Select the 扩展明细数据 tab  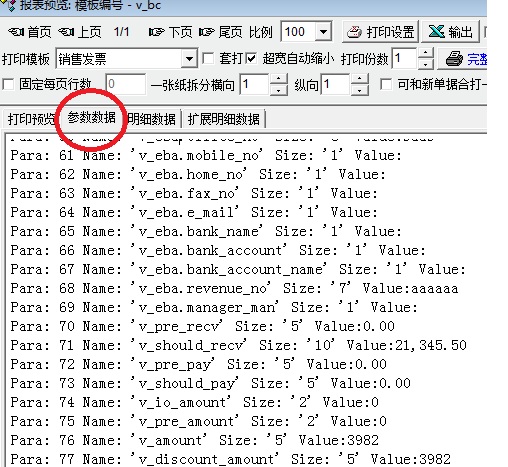tap(224, 119)
